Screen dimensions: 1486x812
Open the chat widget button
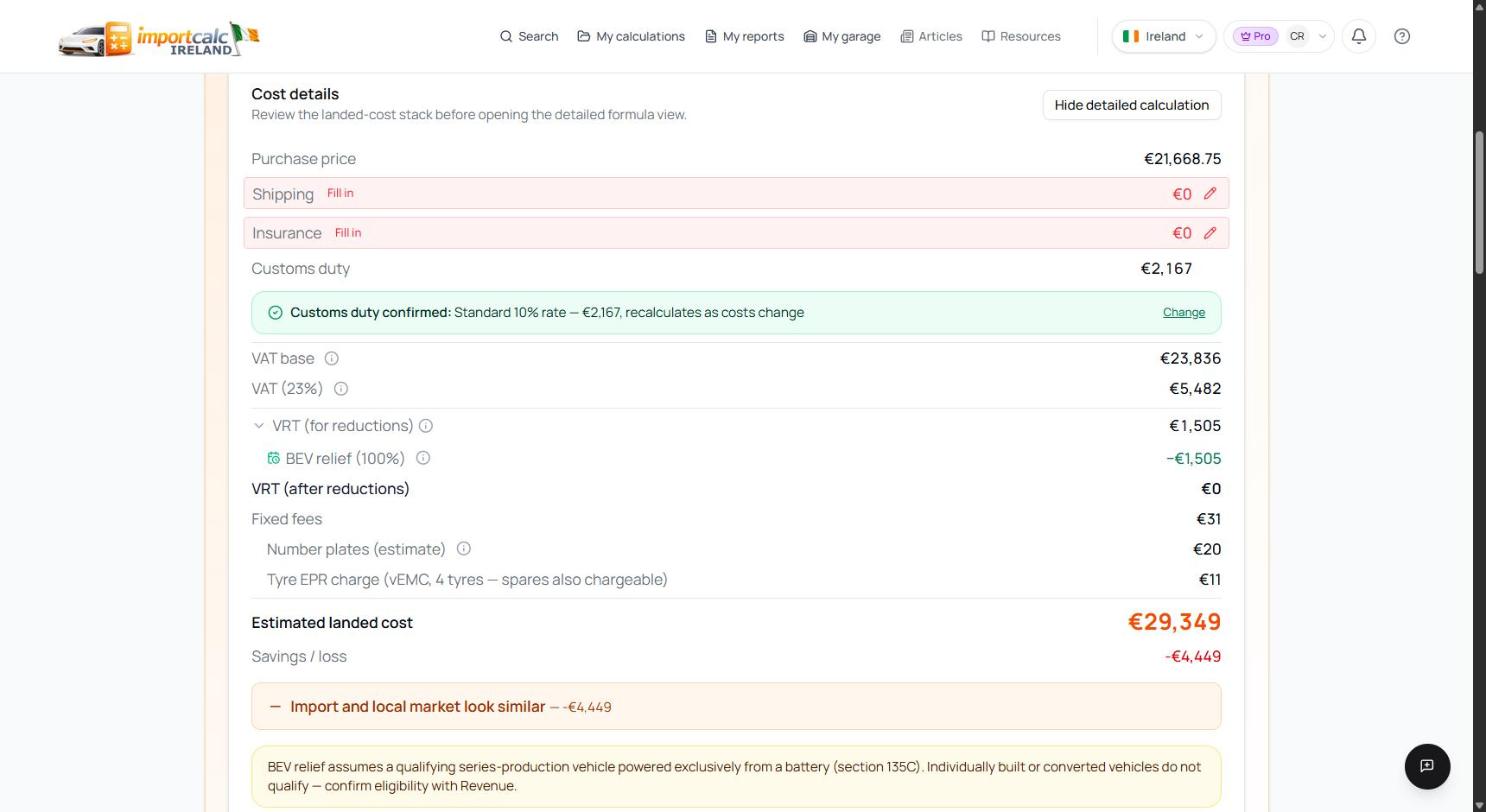click(1427, 766)
